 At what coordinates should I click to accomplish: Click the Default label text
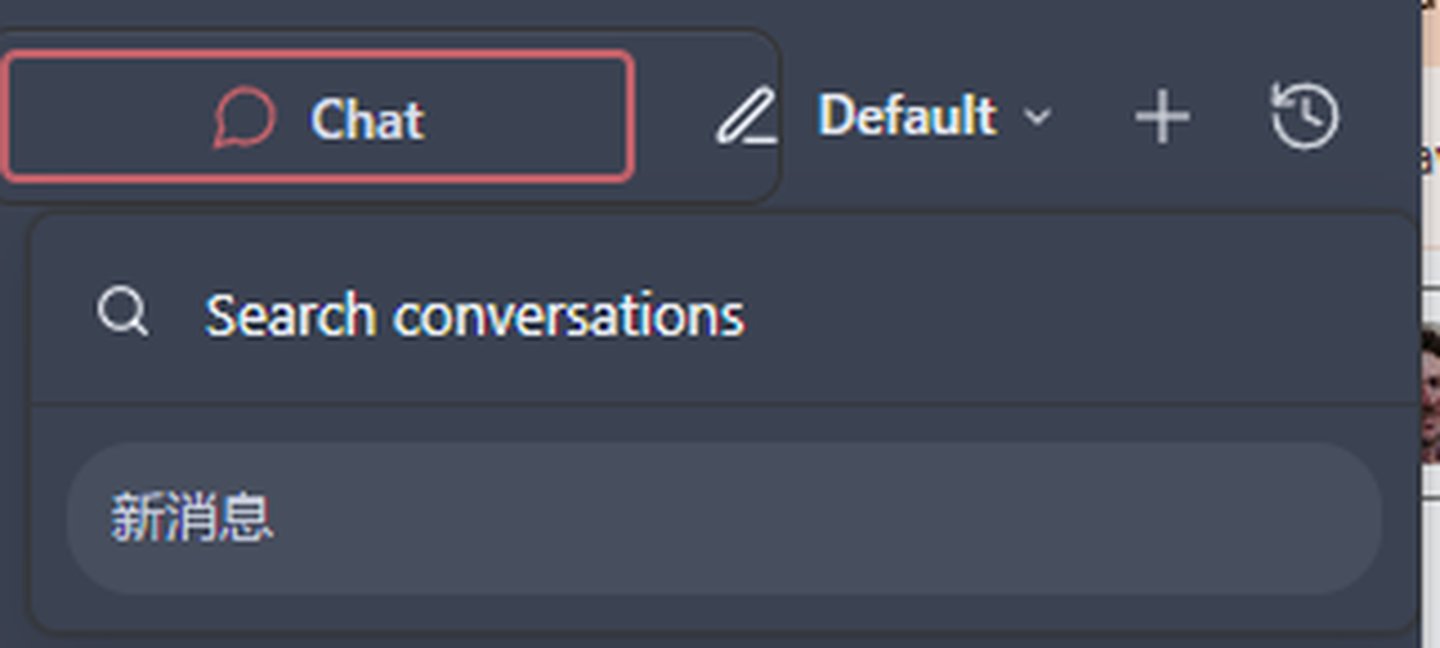point(907,116)
